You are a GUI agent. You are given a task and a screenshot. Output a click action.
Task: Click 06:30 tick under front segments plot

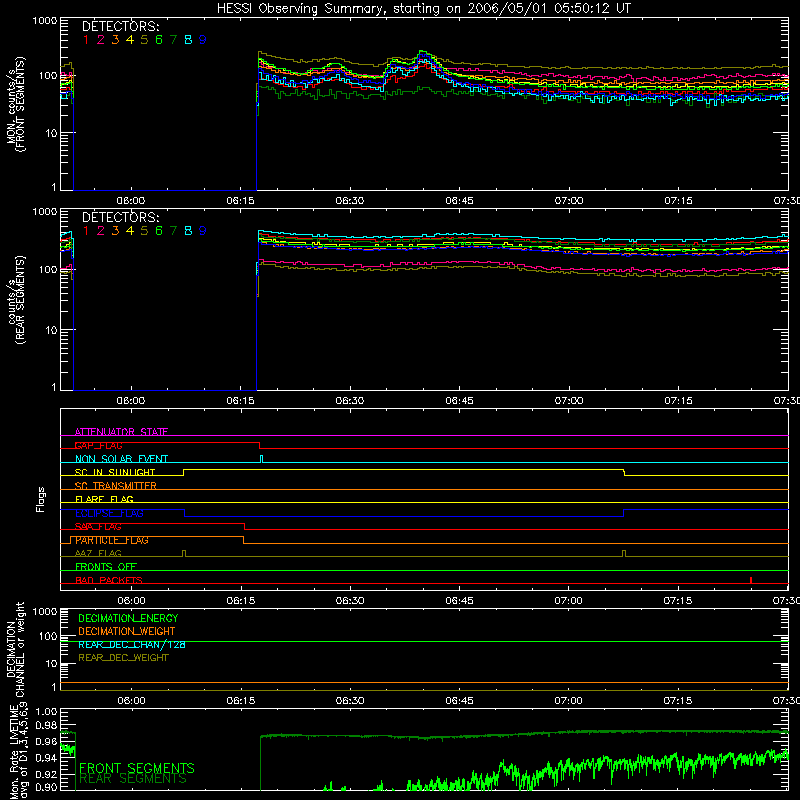coord(350,201)
